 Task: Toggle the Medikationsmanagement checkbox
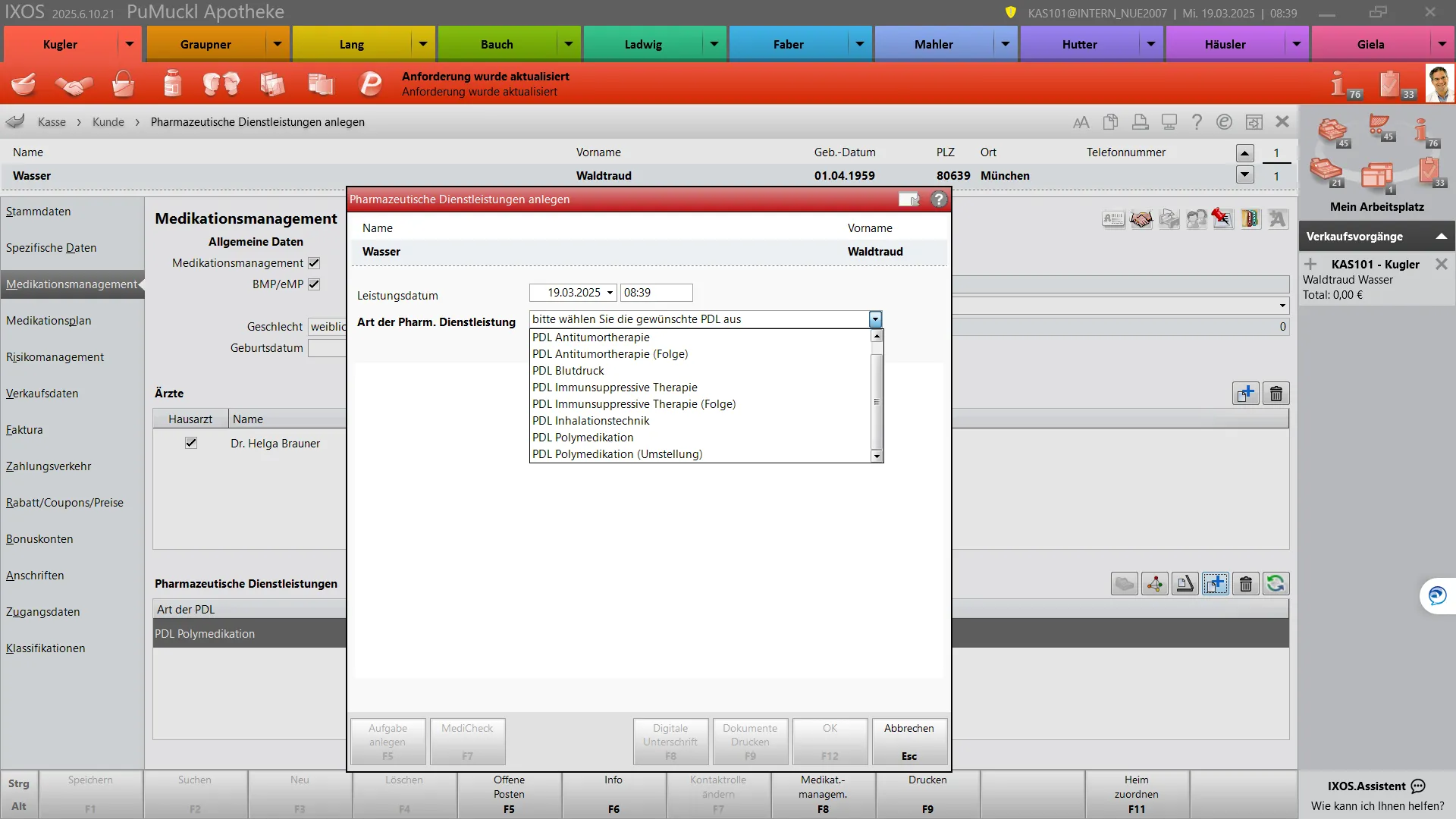tap(314, 263)
